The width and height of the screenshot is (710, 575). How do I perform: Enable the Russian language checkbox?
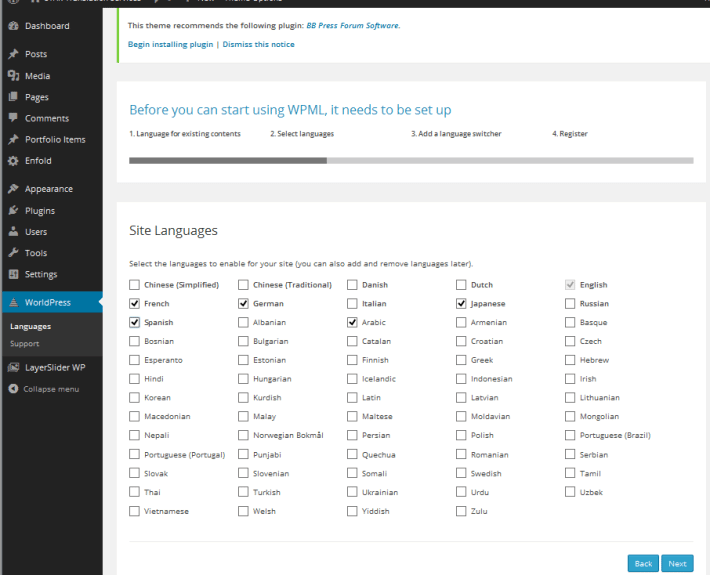point(570,303)
